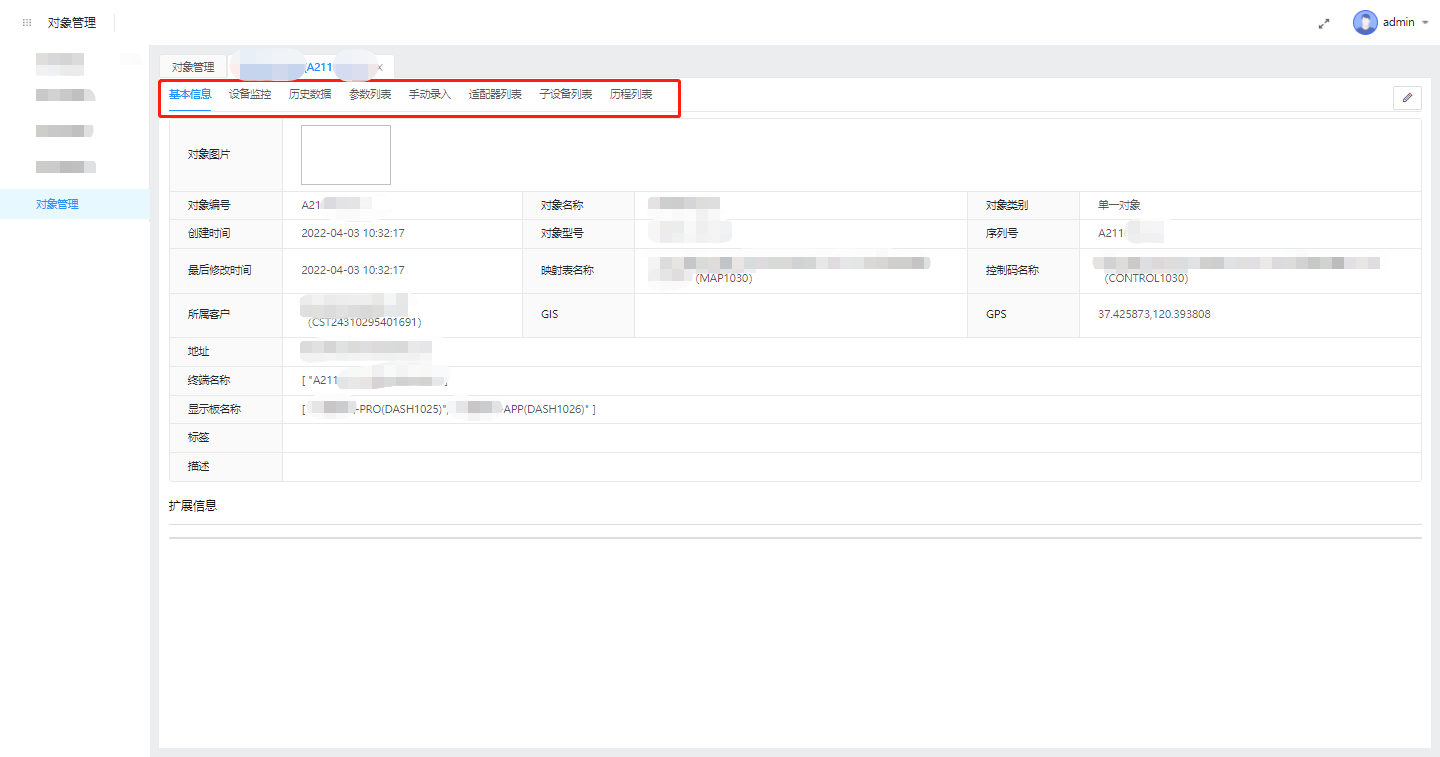Click the pencil edit icon button
The height and width of the screenshot is (757, 1440).
[1407, 97]
